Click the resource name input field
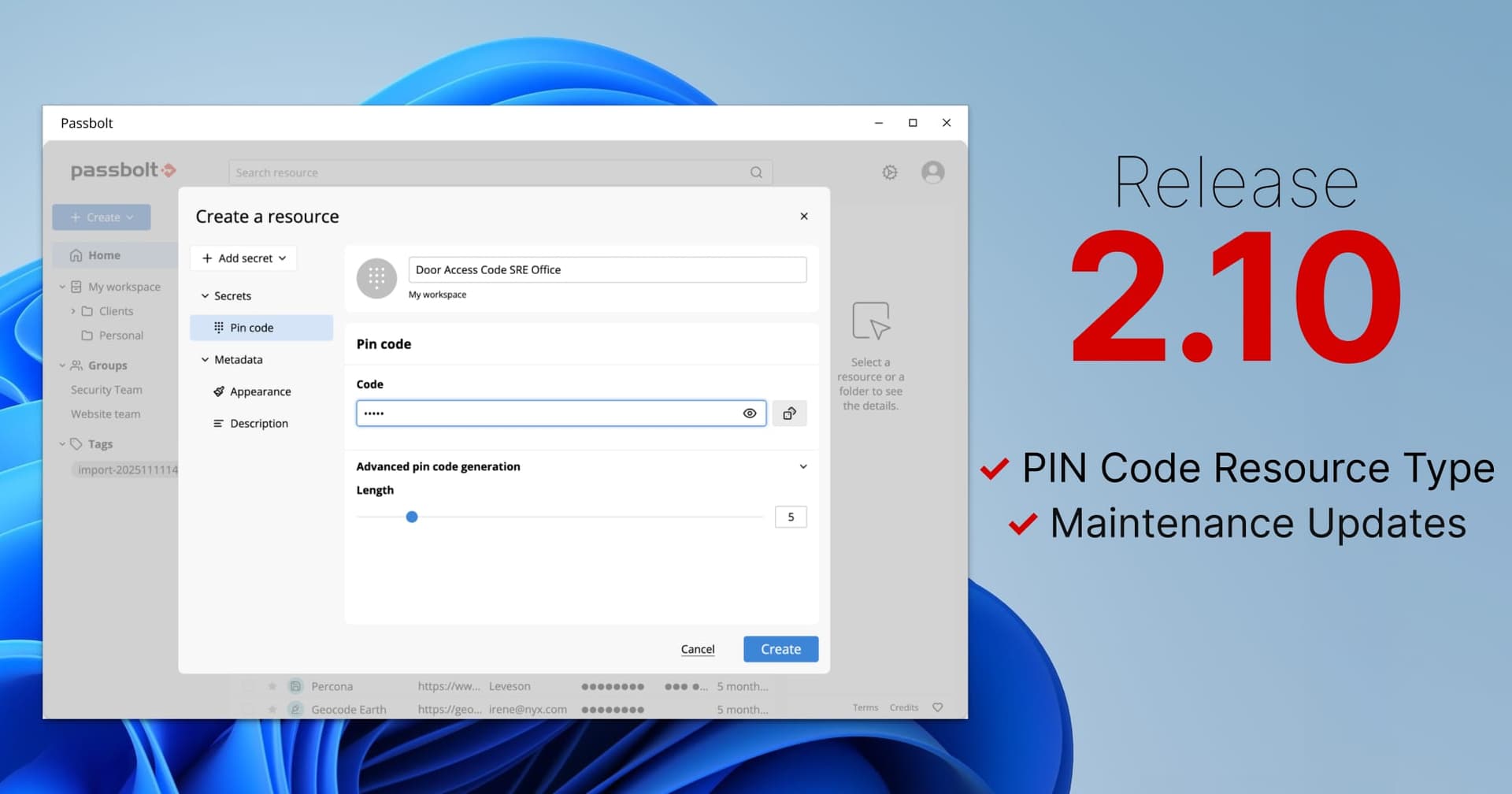This screenshot has width=1512, height=794. pos(607,269)
